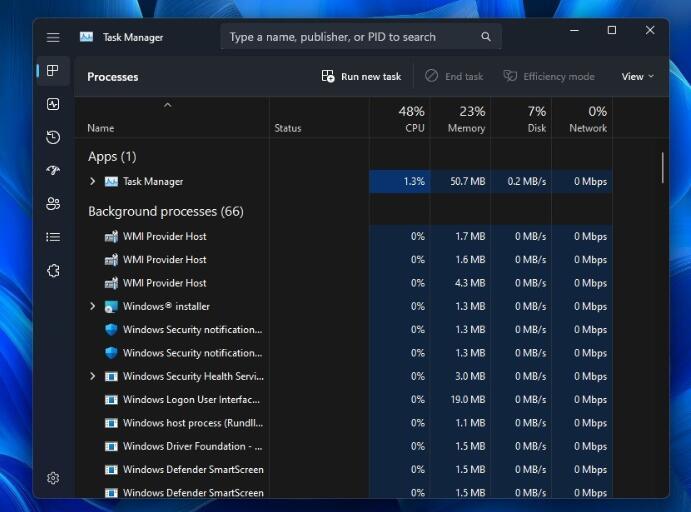Select the WMI Provider Host using 4.3 MB
691x512 pixels.
[344, 283]
